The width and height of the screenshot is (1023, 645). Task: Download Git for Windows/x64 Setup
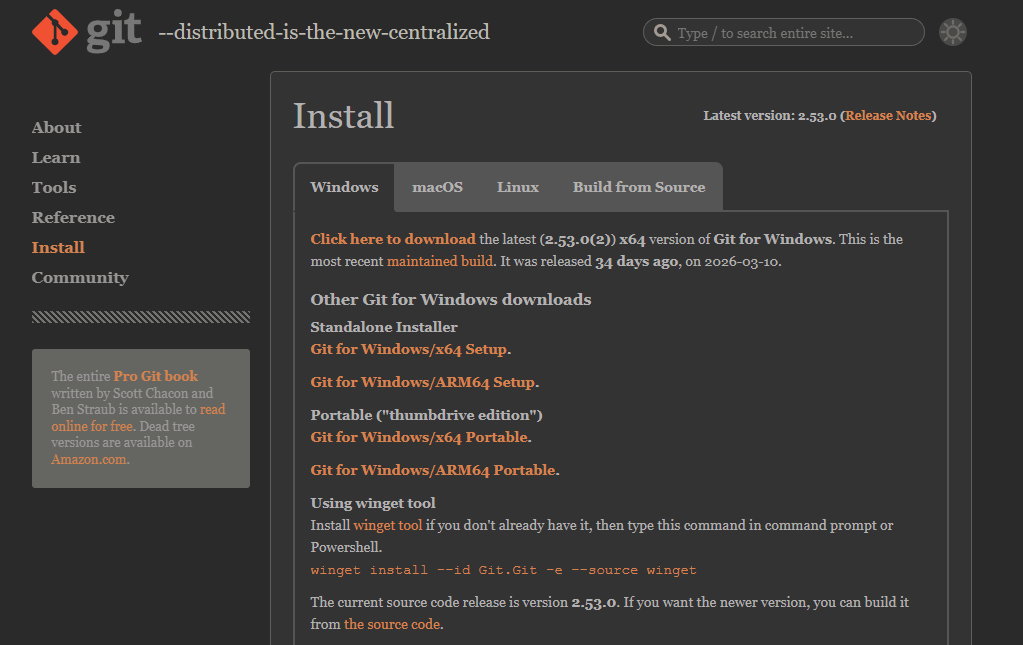tap(409, 349)
